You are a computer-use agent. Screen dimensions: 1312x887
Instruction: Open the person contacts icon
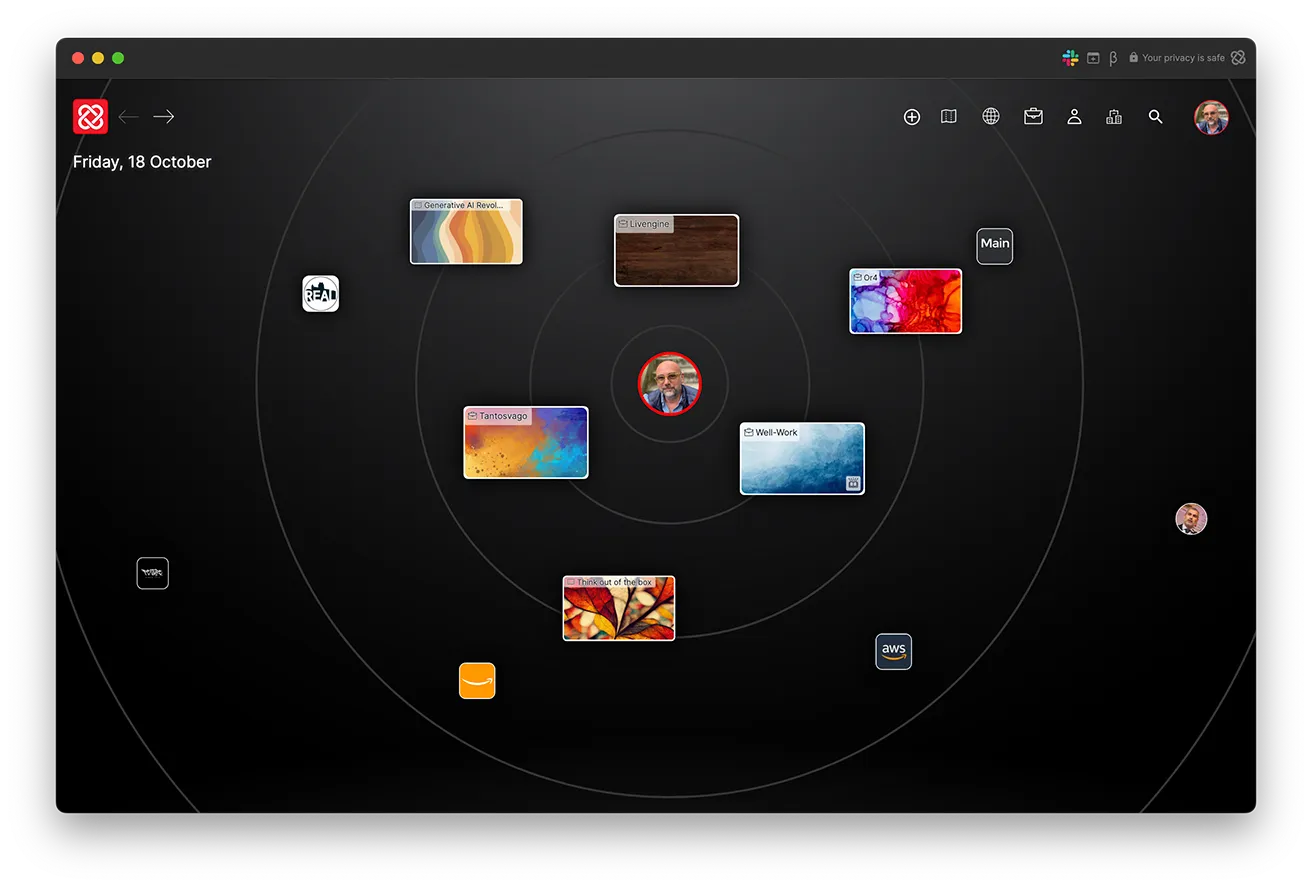pyautogui.click(x=1074, y=117)
